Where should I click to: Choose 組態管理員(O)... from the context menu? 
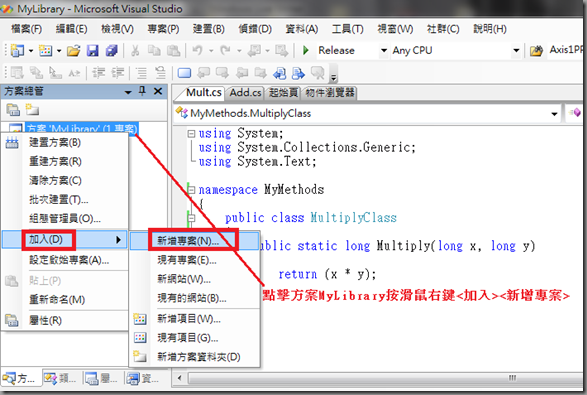[65, 219]
